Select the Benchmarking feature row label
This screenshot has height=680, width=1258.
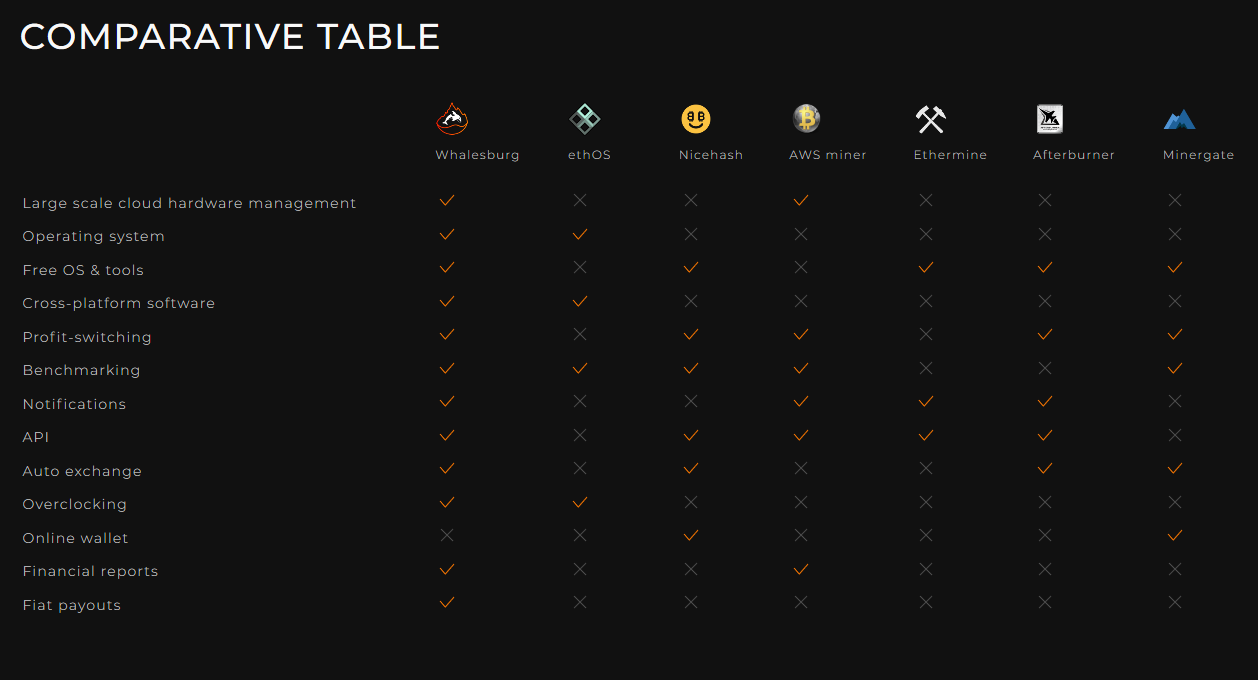81,370
